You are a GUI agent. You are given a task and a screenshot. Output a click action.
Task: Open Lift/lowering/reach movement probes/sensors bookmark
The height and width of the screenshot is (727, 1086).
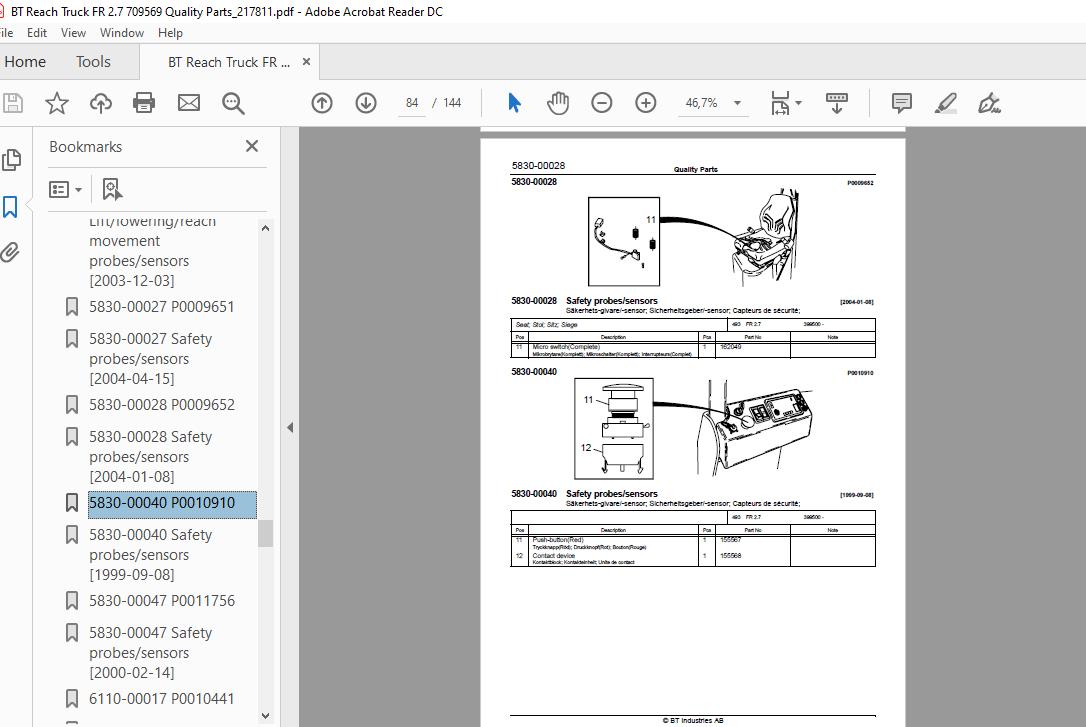coord(152,251)
